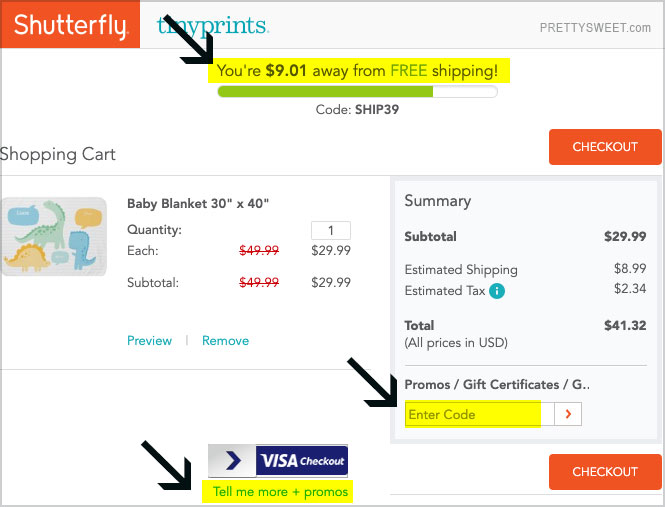Switch to the tinyprints brand tab
The image size is (665, 507).
point(213,26)
